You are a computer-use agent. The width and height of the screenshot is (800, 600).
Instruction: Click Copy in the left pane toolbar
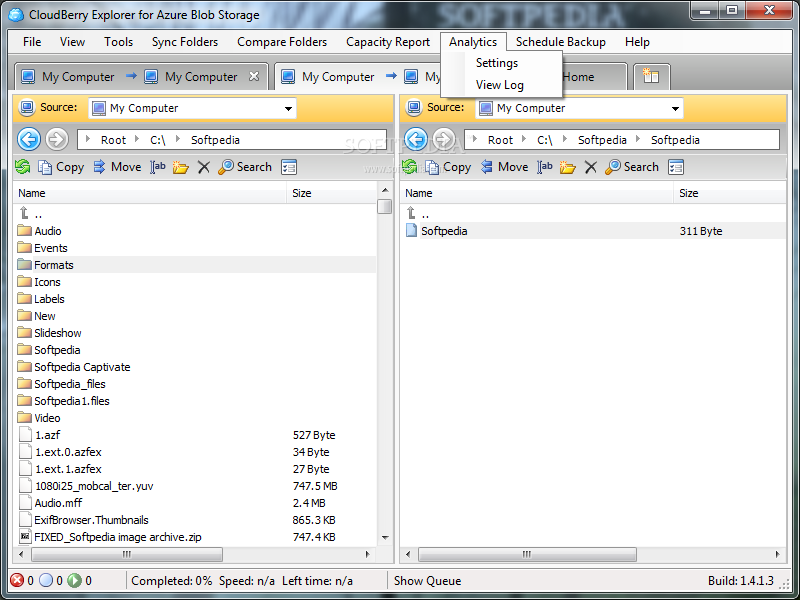click(x=61, y=167)
